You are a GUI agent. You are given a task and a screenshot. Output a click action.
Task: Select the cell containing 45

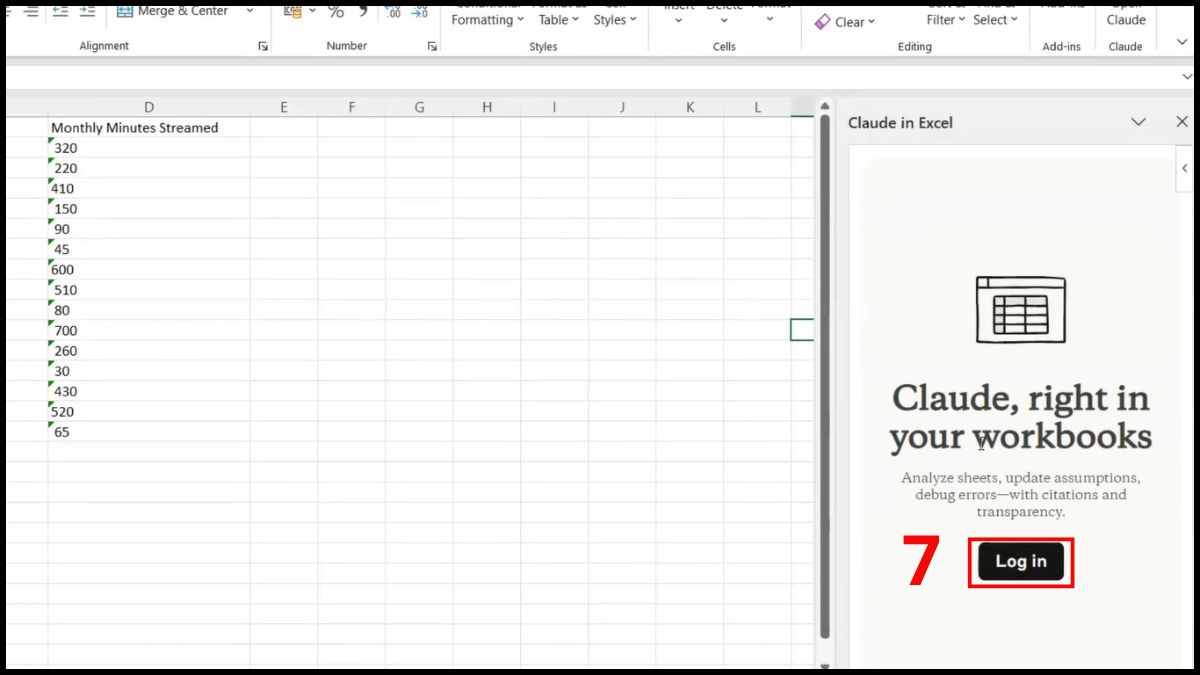click(x=149, y=249)
